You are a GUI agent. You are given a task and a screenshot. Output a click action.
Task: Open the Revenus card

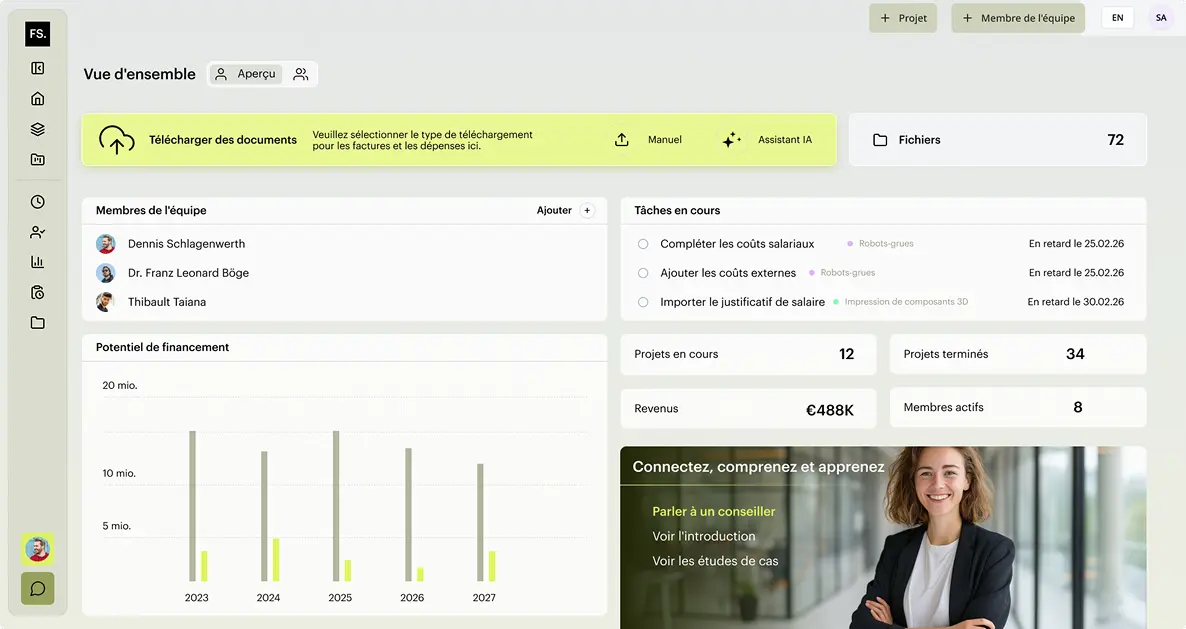tap(748, 409)
